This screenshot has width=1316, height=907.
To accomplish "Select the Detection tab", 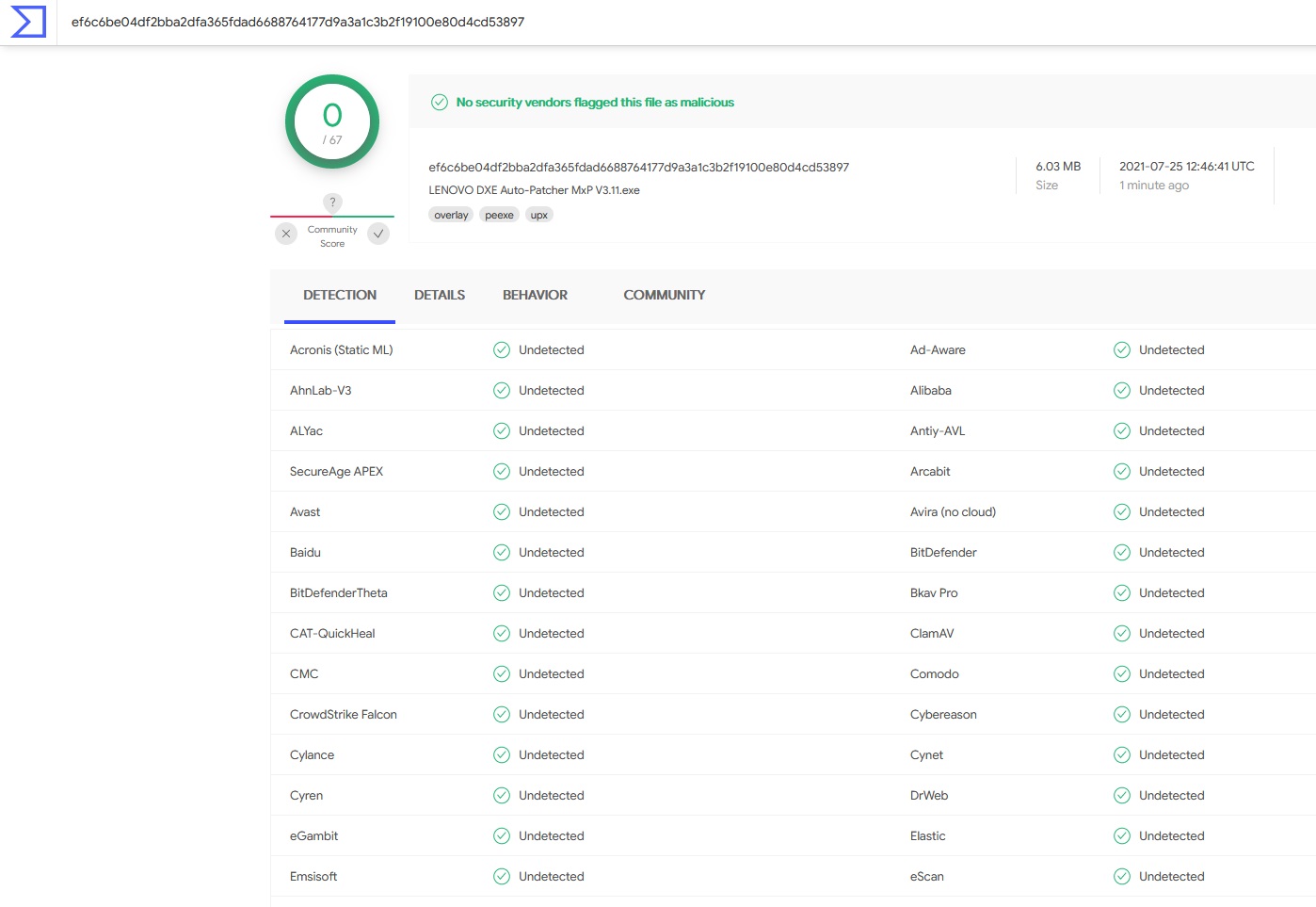I will 340,295.
